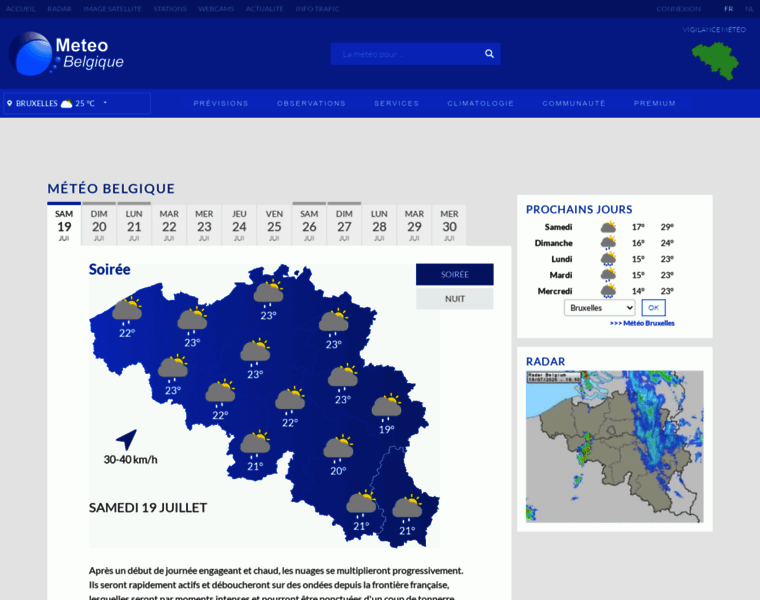Screen dimensions: 760x600
Task: Select the LUN 28 day tab
Action: [x=379, y=225]
